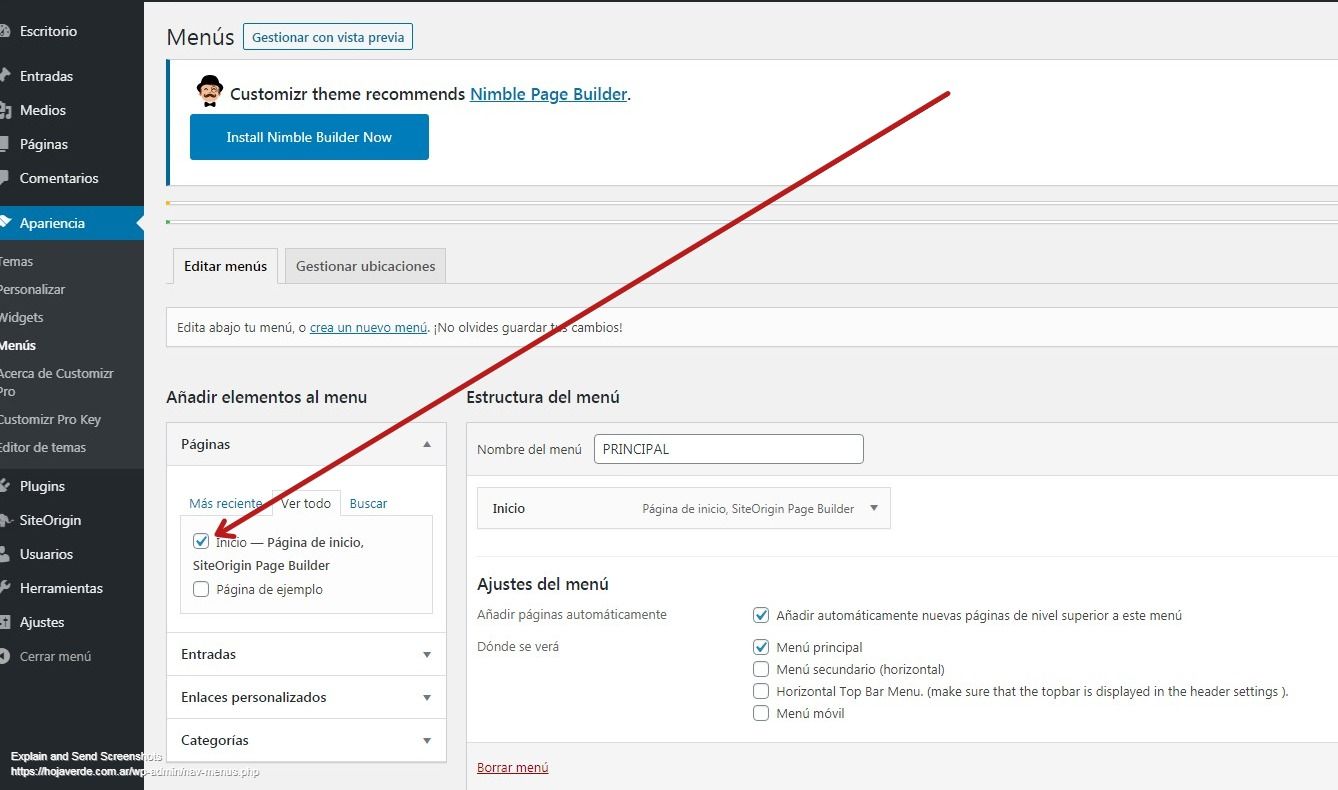The height and width of the screenshot is (790, 1338).
Task: Open the Comentarios sidebar menu label
Action: tap(59, 178)
